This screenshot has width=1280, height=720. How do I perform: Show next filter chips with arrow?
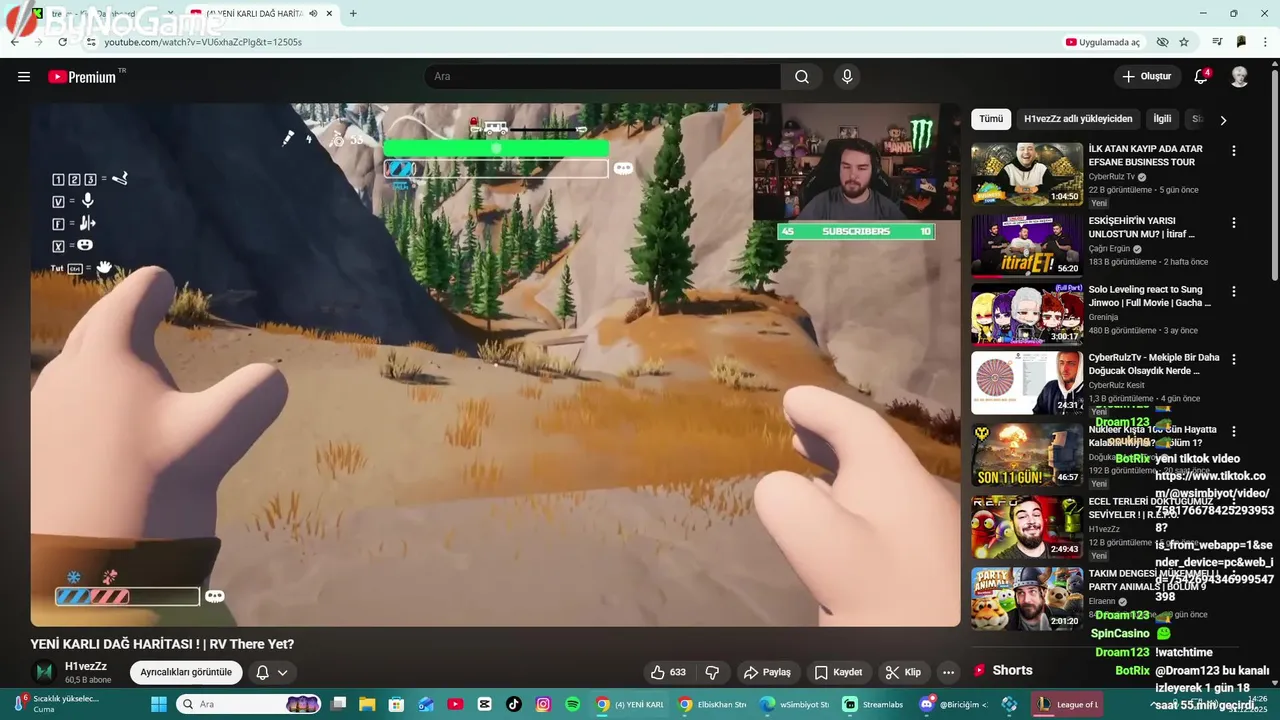[1223, 120]
